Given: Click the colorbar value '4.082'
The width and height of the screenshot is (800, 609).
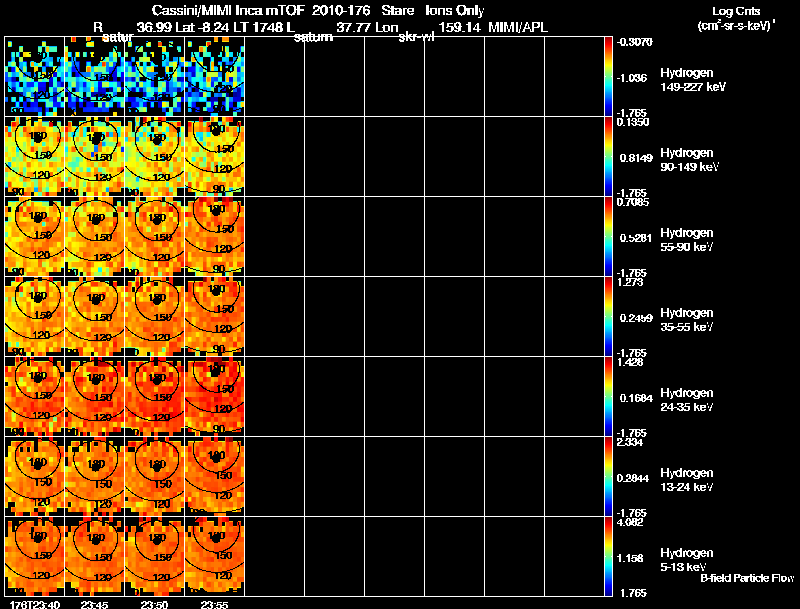Looking at the screenshot, I should [631, 522].
